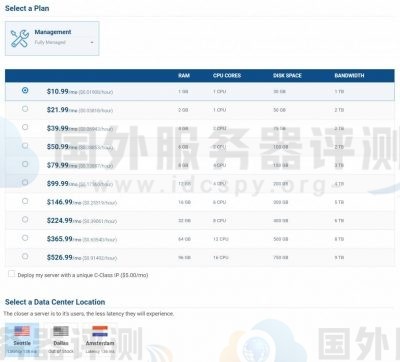The image size is (400, 362).
Task: Pick the Amsterdam Netherlands flag icon
Action: 100,332
